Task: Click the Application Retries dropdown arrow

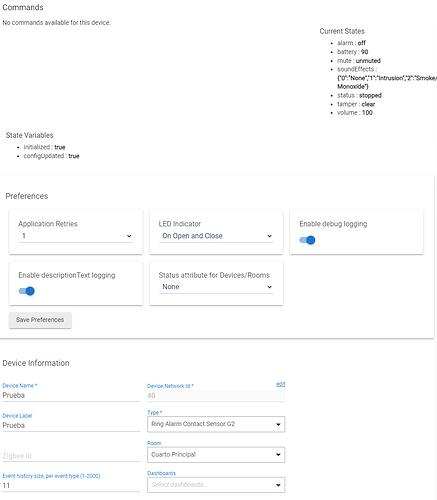Action: point(129,236)
